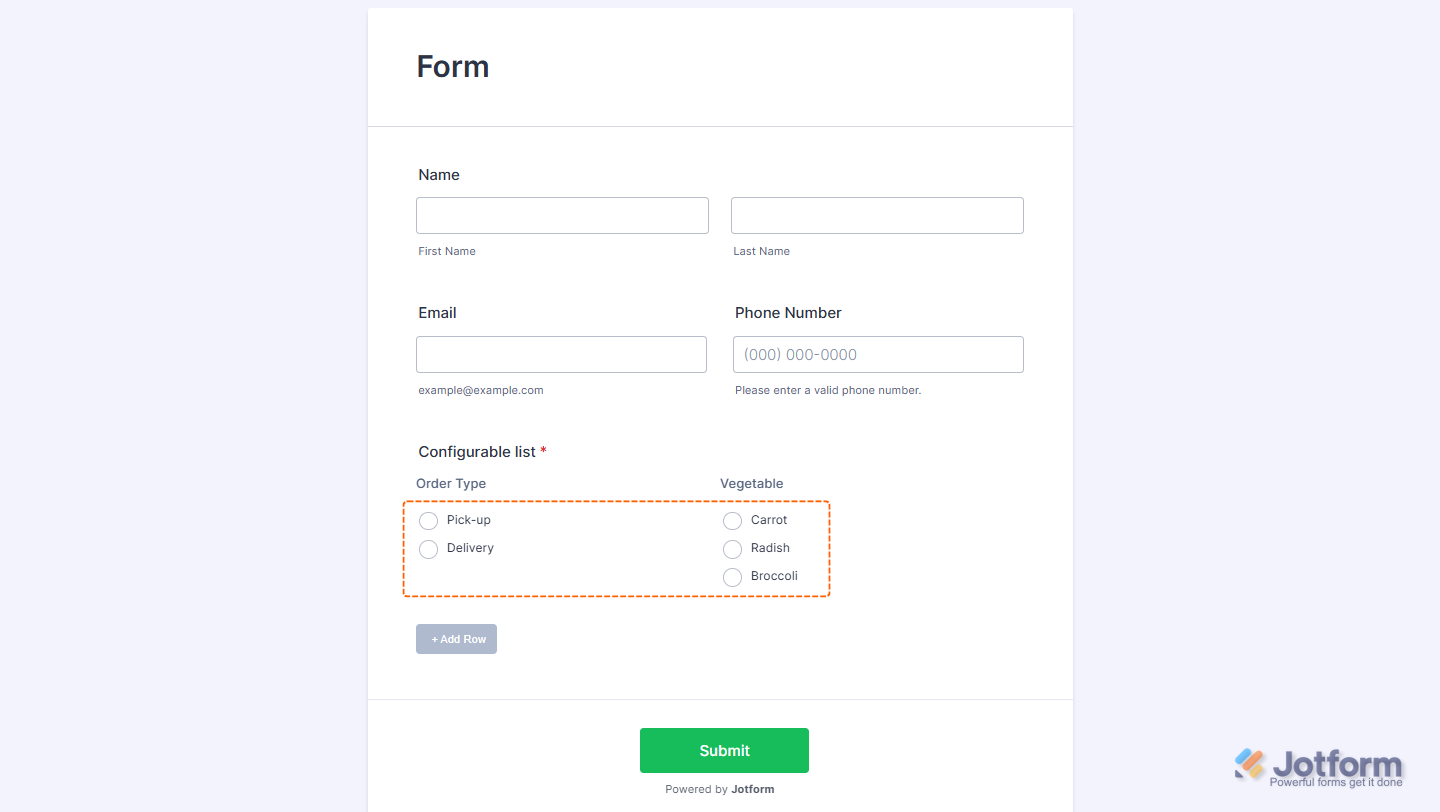Click the Phone Number label
The width and height of the screenshot is (1440, 812).
tap(788, 313)
